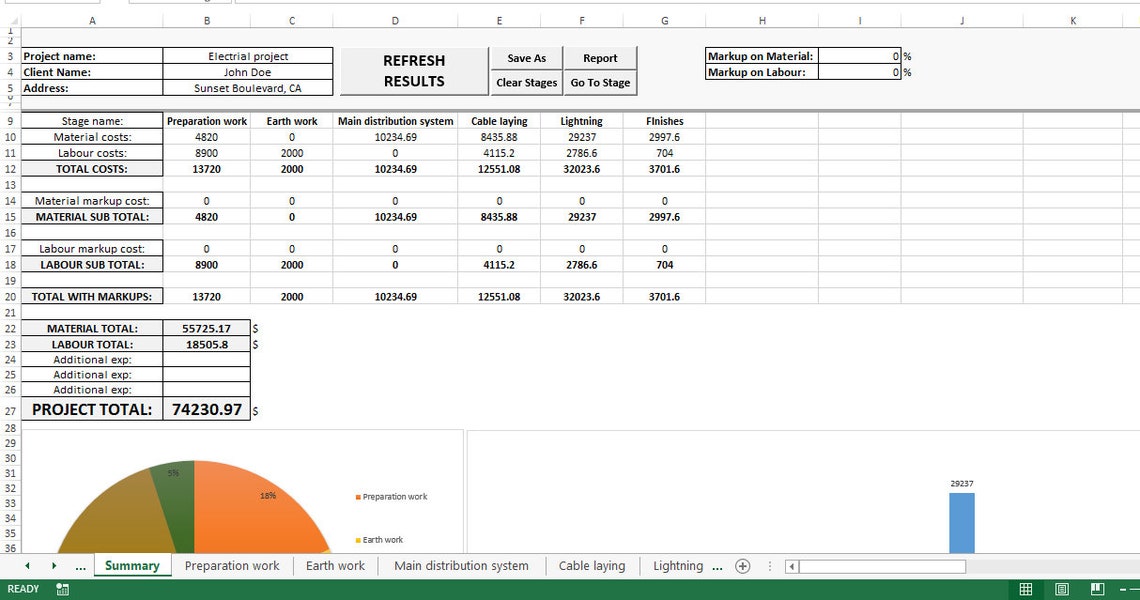Switch to Page Layout view
Screen dimensions: 1140x600
(1060, 589)
